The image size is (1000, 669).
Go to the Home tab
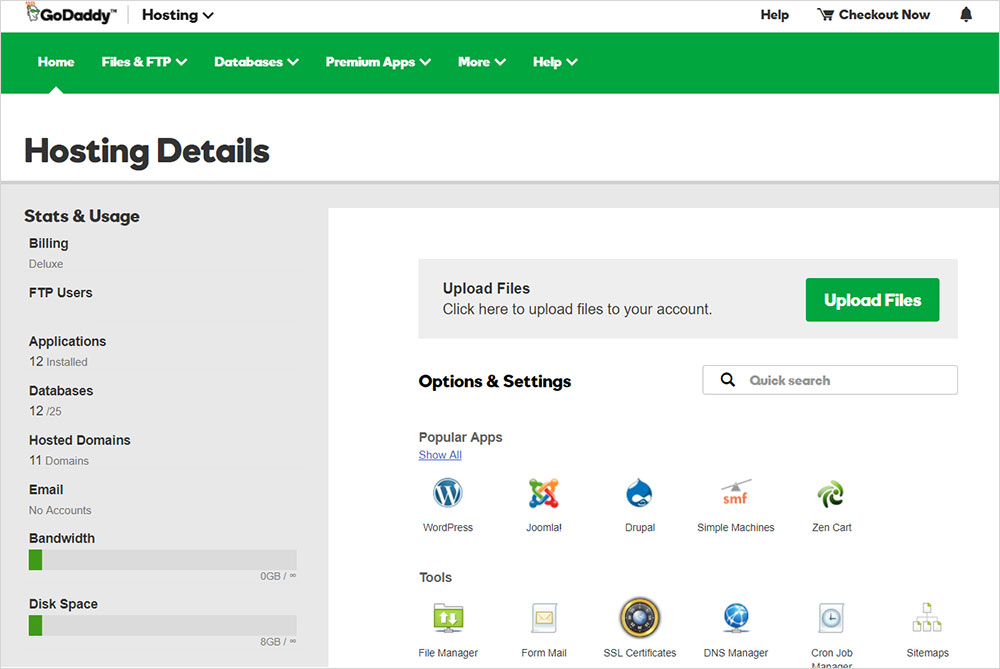tap(56, 62)
